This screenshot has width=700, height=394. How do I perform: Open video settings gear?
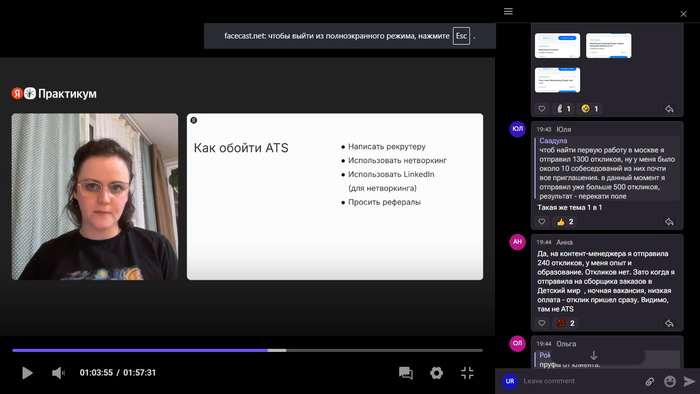pos(436,373)
